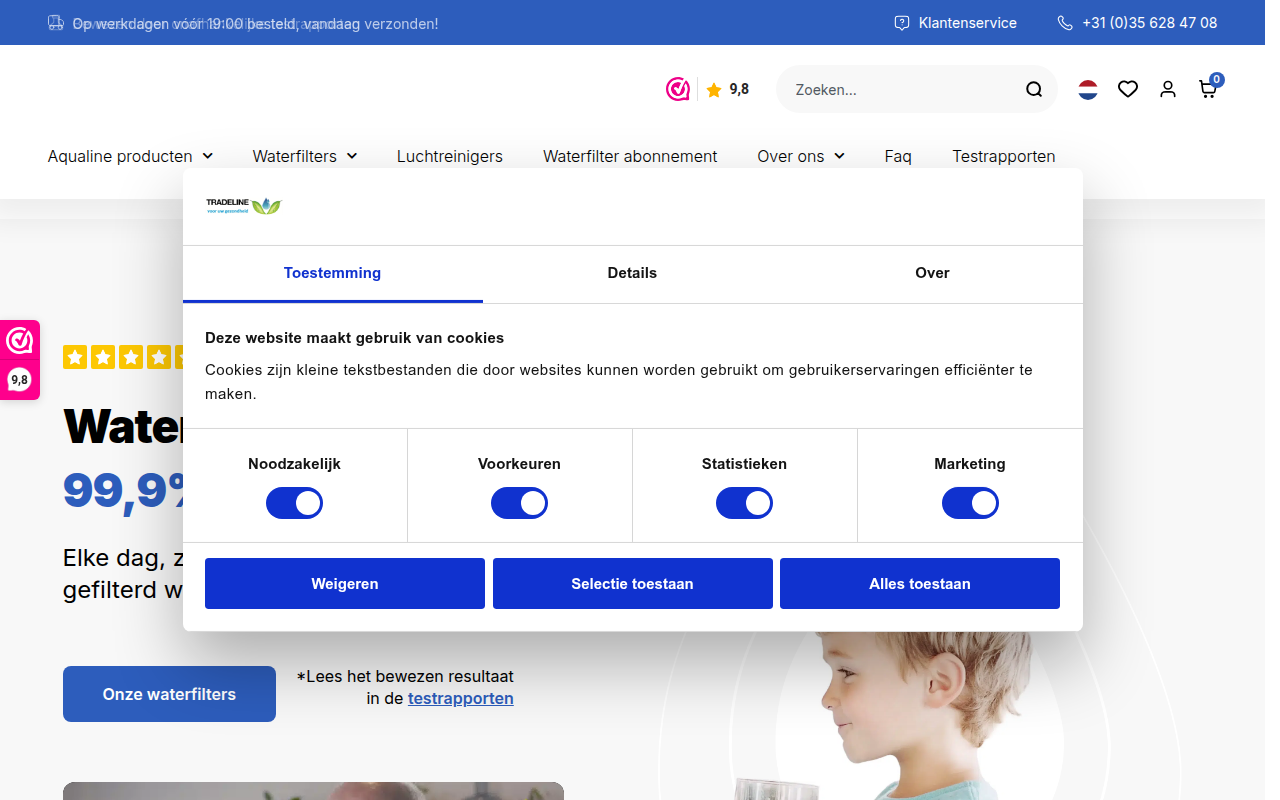Open the Waterfilter abonnement menu item
The image size is (1280, 800).
pos(630,156)
